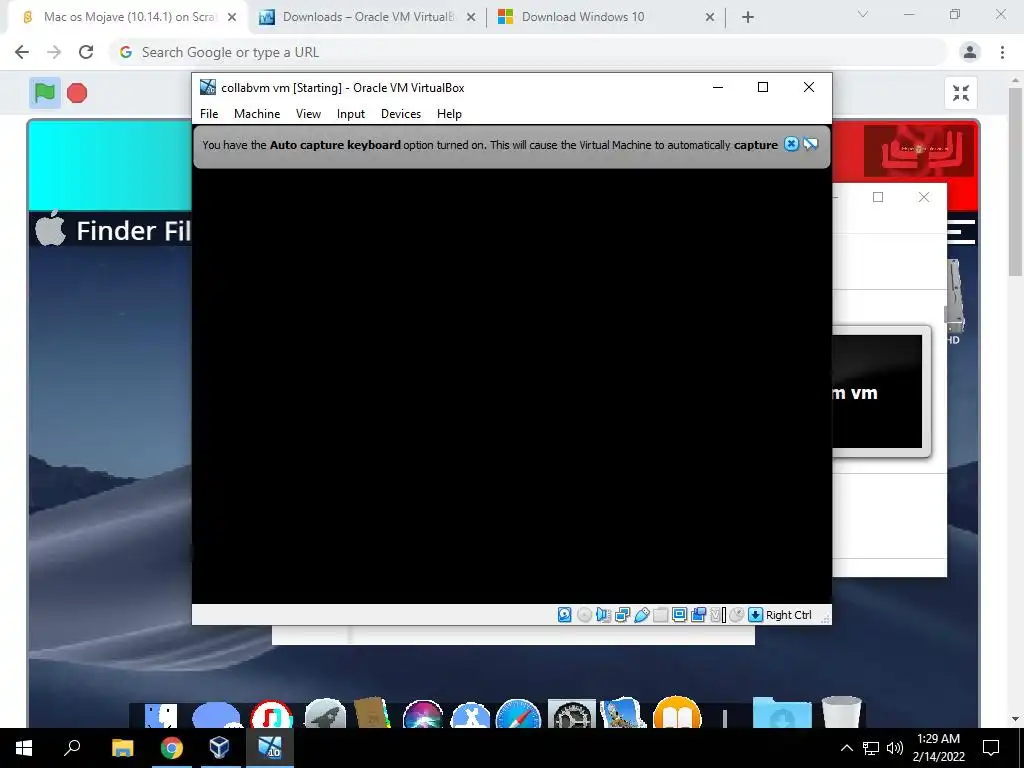Click the Right Ctrl host key label
Image resolution: width=1024 pixels, height=768 pixels.
click(788, 615)
